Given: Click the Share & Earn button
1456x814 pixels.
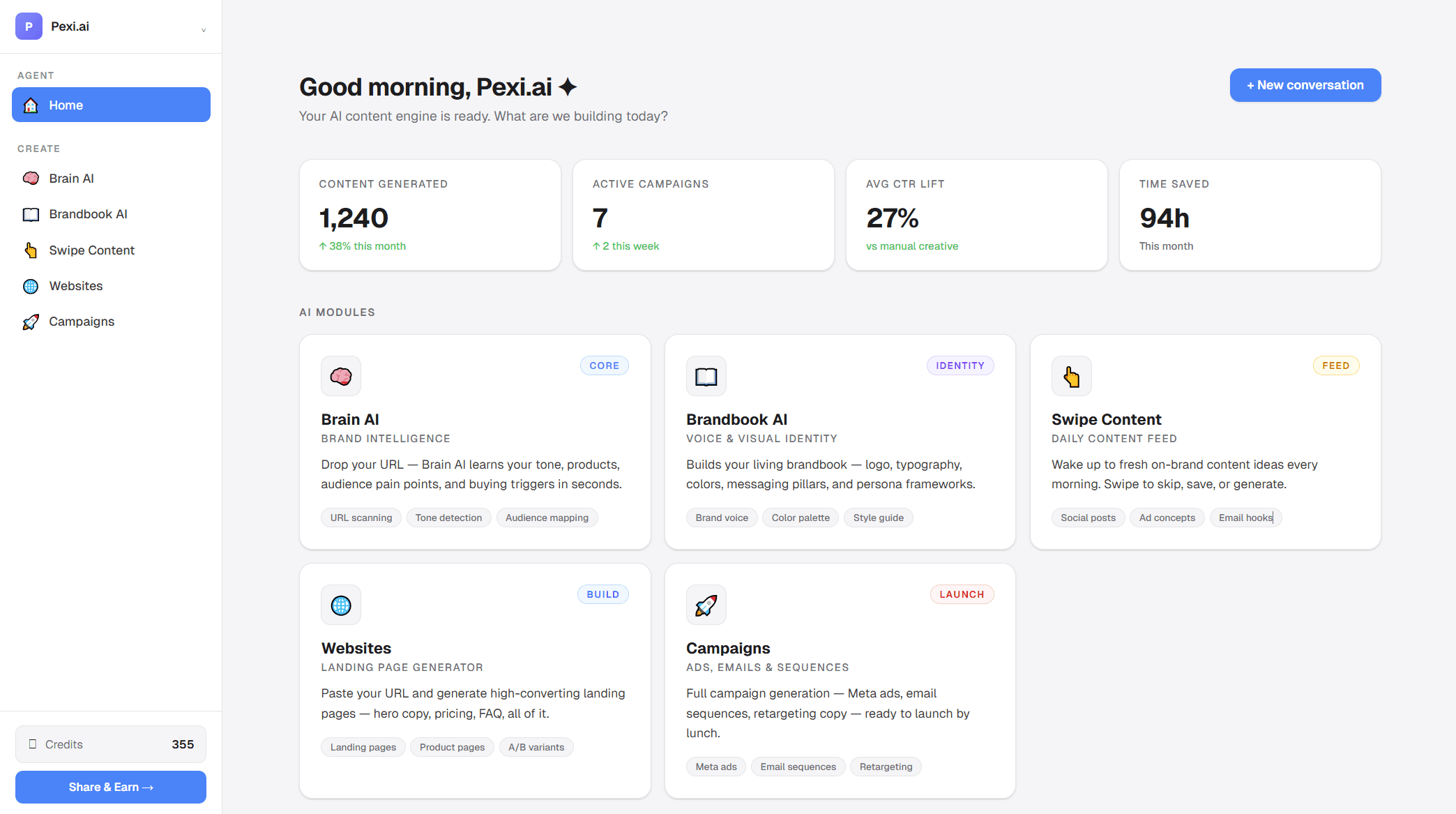Looking at the screenshot, I should 110,787.
